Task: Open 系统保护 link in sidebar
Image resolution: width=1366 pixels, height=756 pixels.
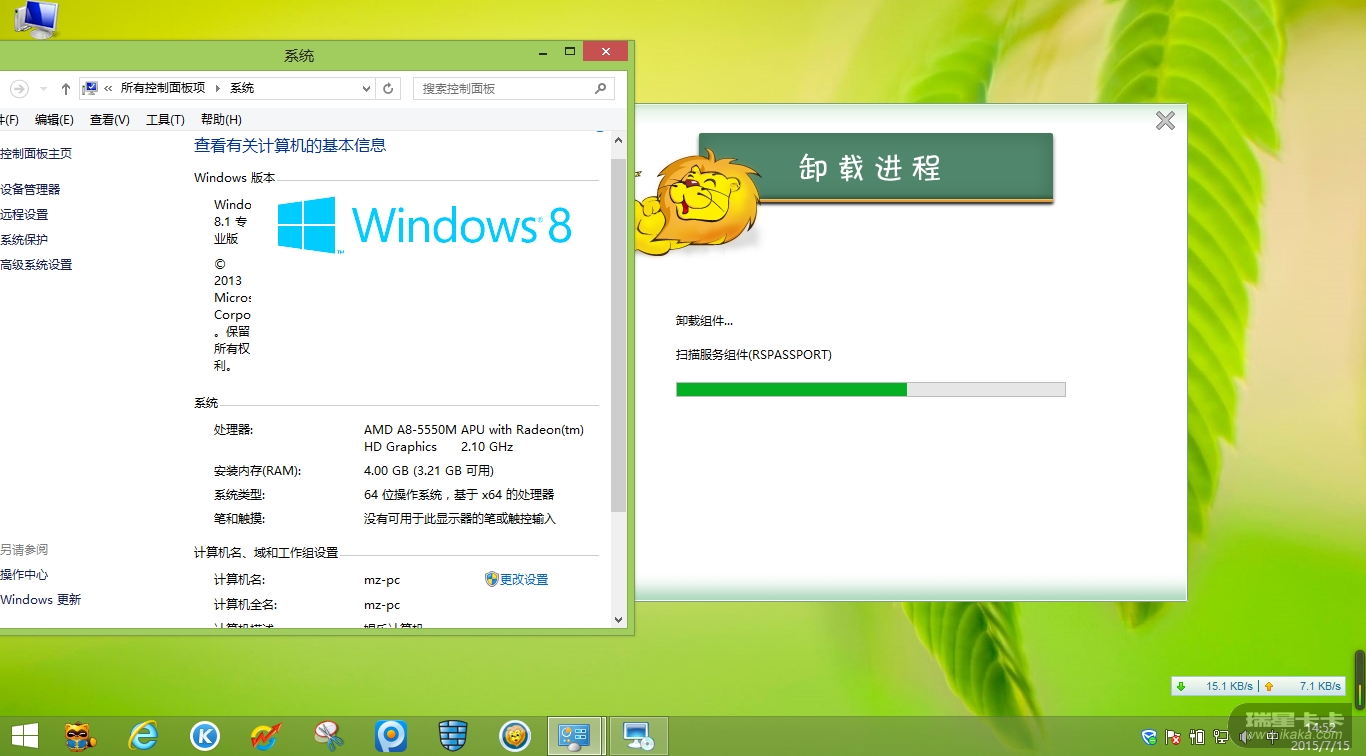Action: click(24, 239)
